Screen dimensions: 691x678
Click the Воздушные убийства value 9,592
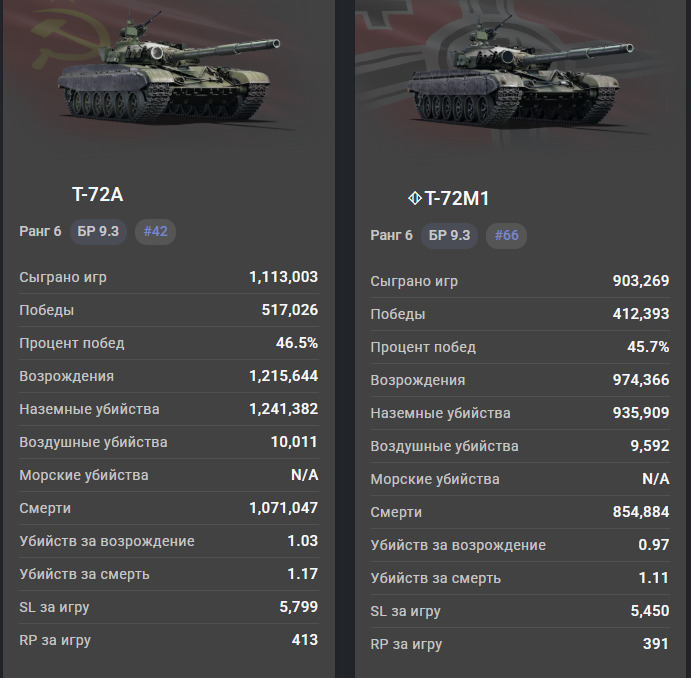(650, 446)
